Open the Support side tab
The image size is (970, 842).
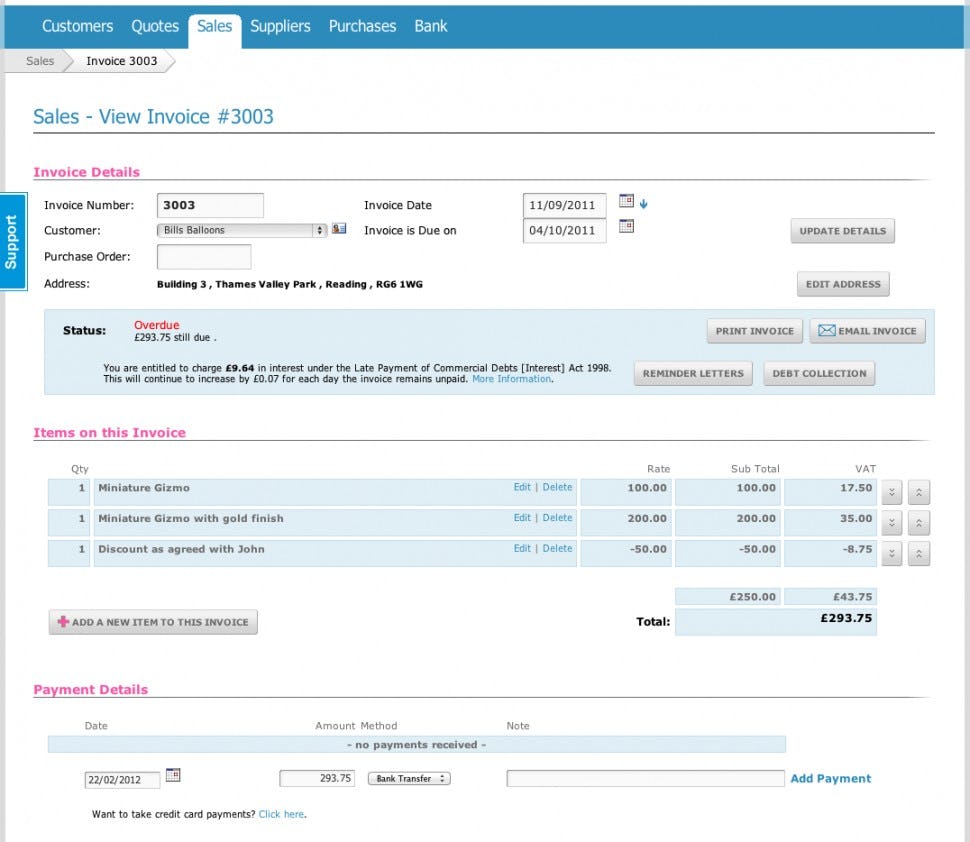pyautogui.click(x=12, y=242)
